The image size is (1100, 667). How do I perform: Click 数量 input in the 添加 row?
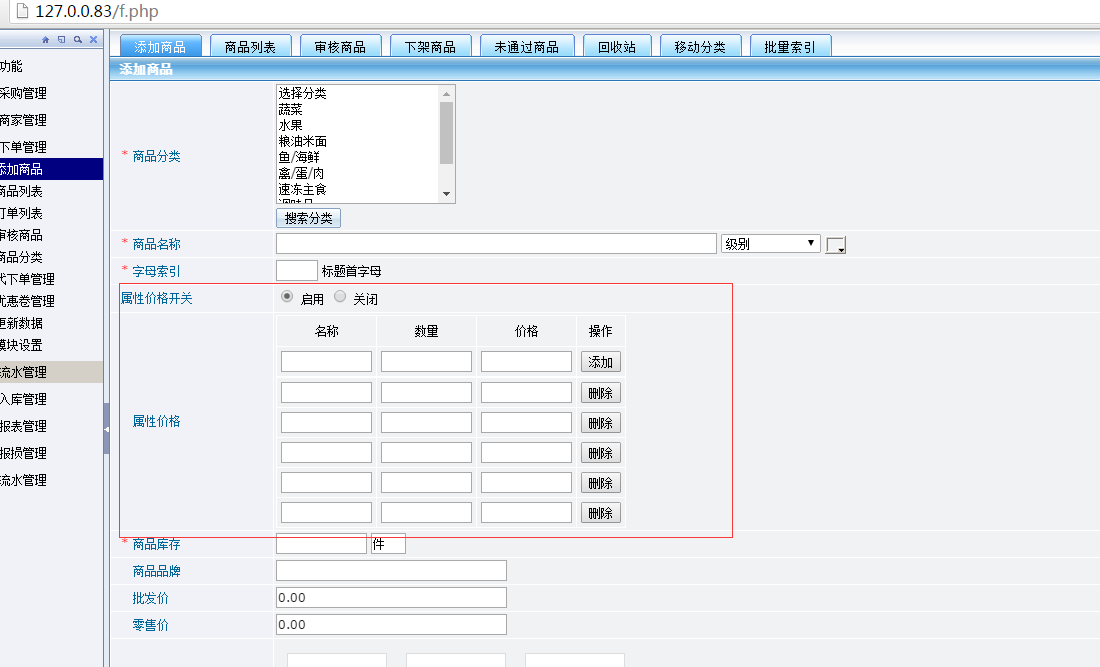(427, 362)
